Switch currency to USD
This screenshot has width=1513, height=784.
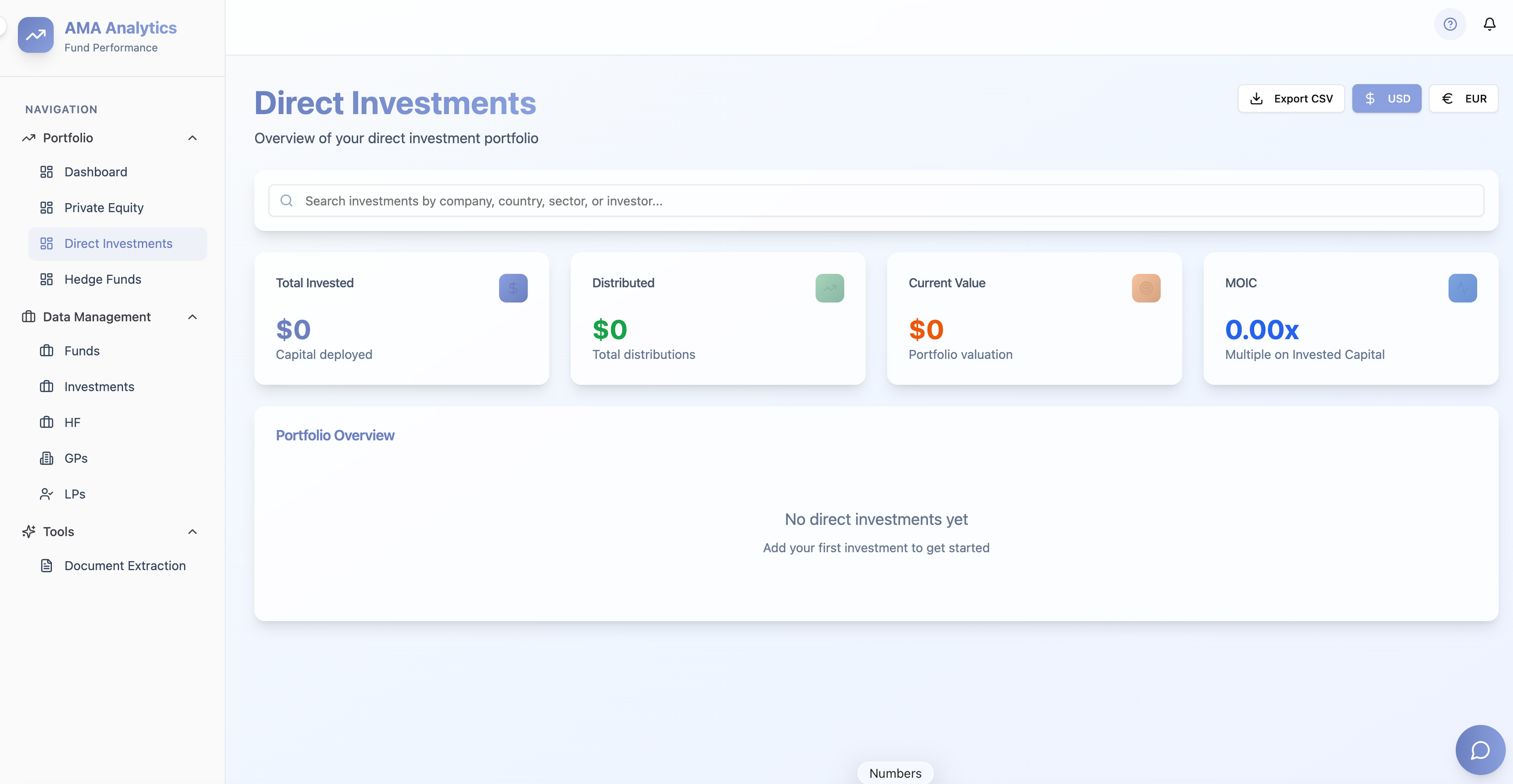[x=1387, y=99]
